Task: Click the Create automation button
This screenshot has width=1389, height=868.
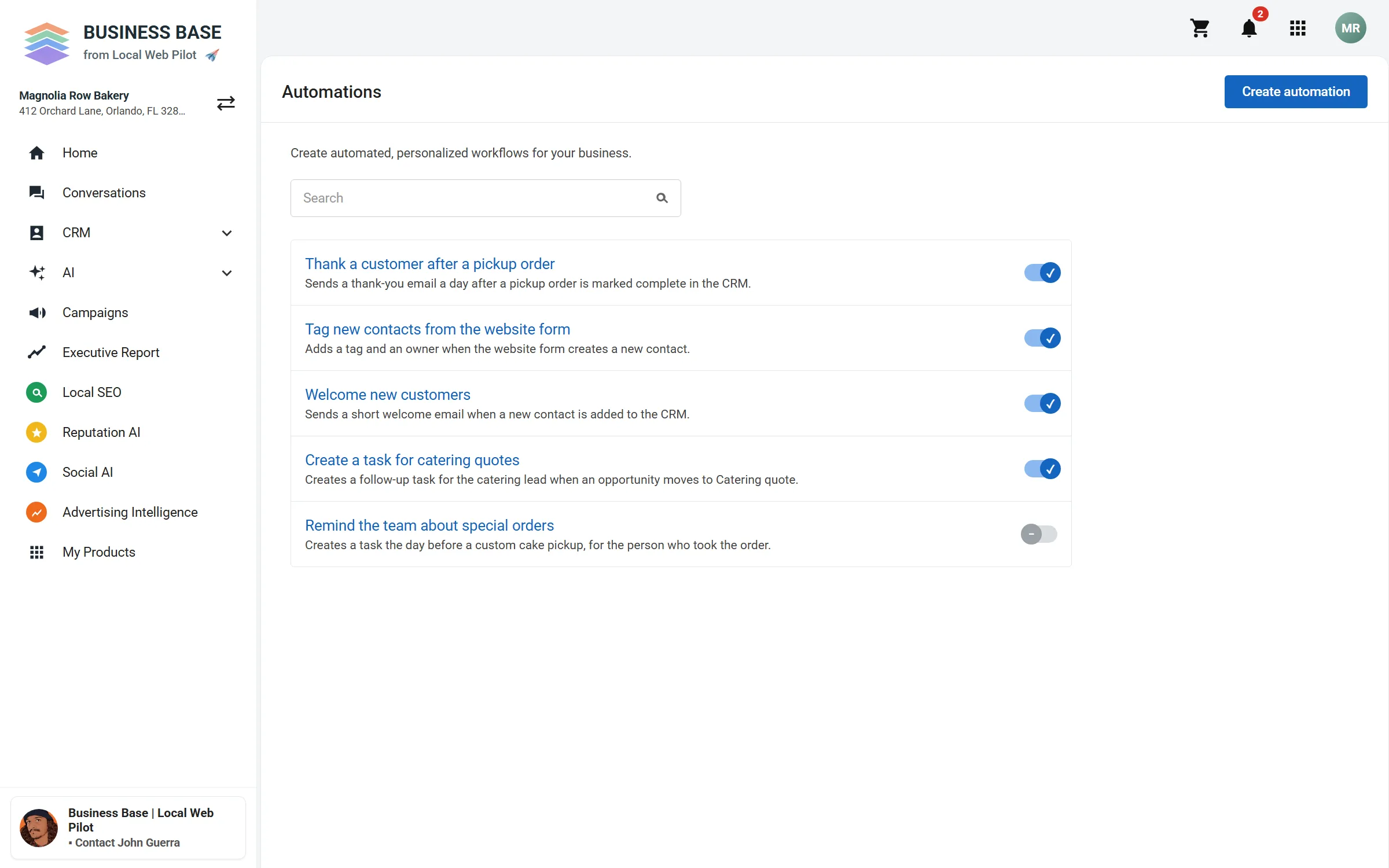Action: point(1295,91)
